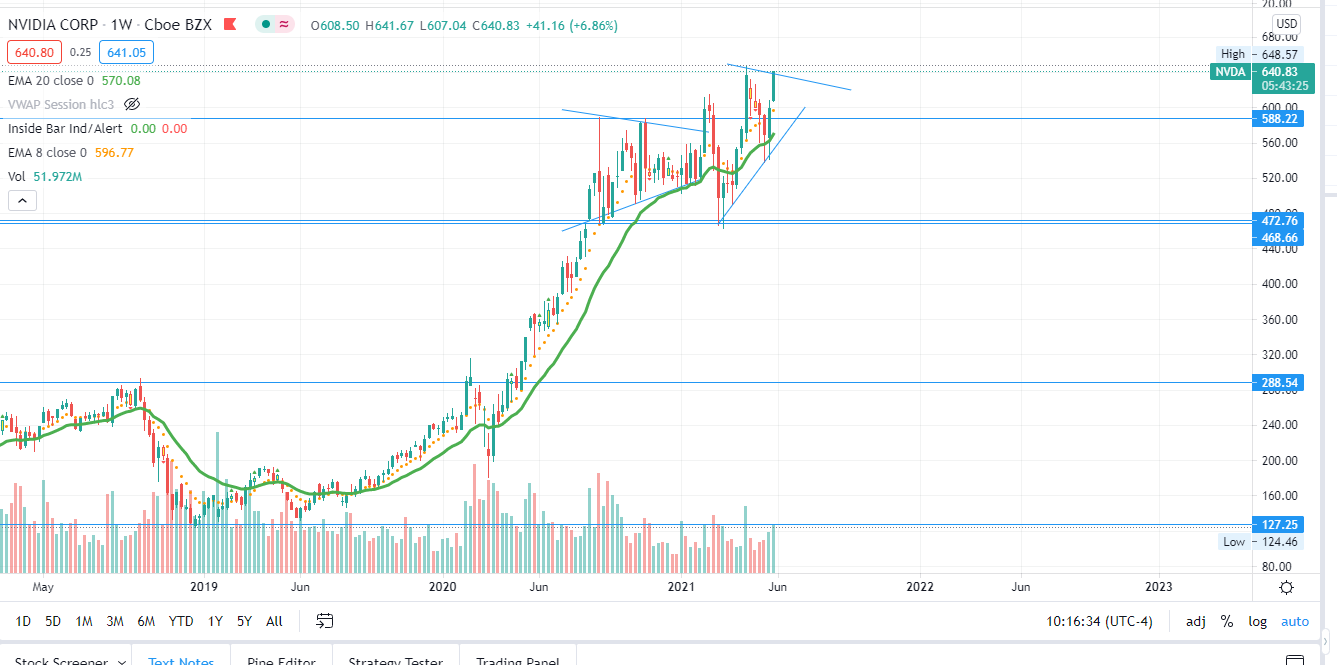Screen dimensions: 1337x665
Task: Click the Low 124.46 price label
Action: click(1260, 541)
